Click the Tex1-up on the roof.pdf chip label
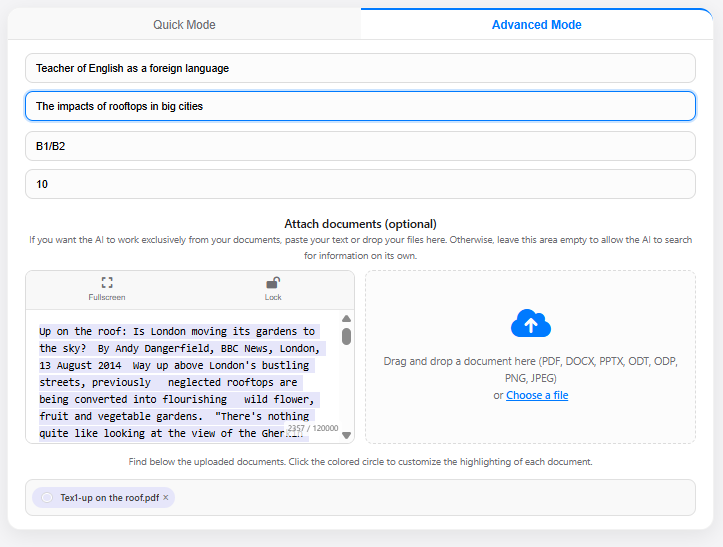723x547 pixels. pos(108,498)
